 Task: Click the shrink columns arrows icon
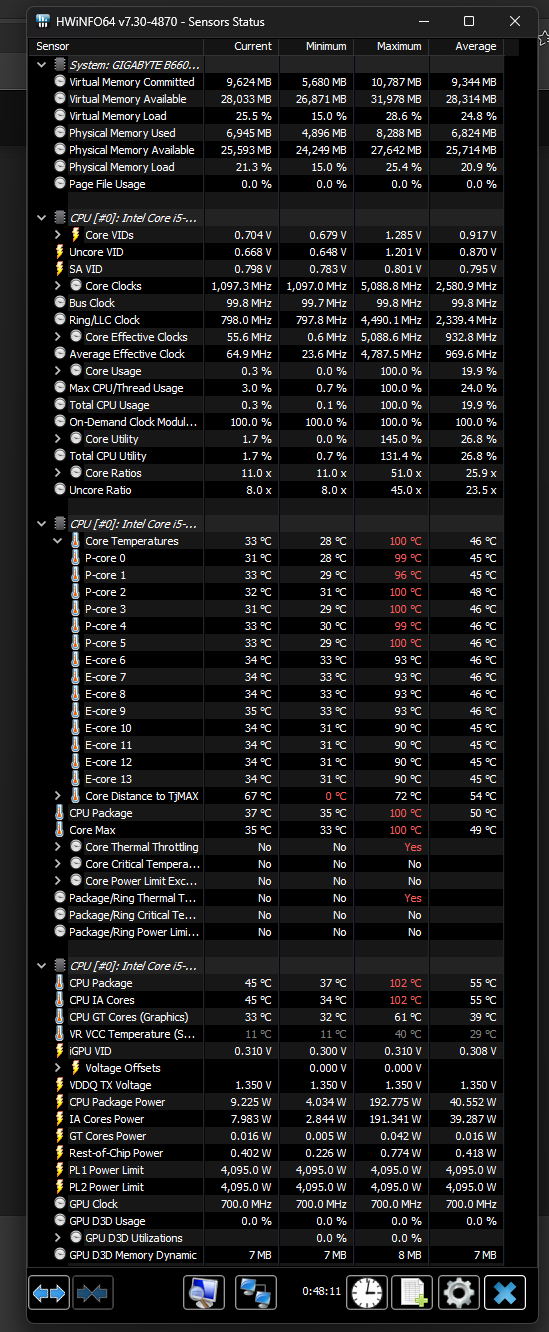[x=93, y=1292]
